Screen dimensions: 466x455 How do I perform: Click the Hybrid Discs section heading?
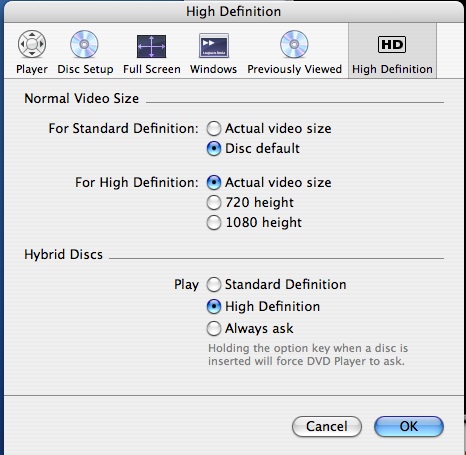tap(63, 254)
